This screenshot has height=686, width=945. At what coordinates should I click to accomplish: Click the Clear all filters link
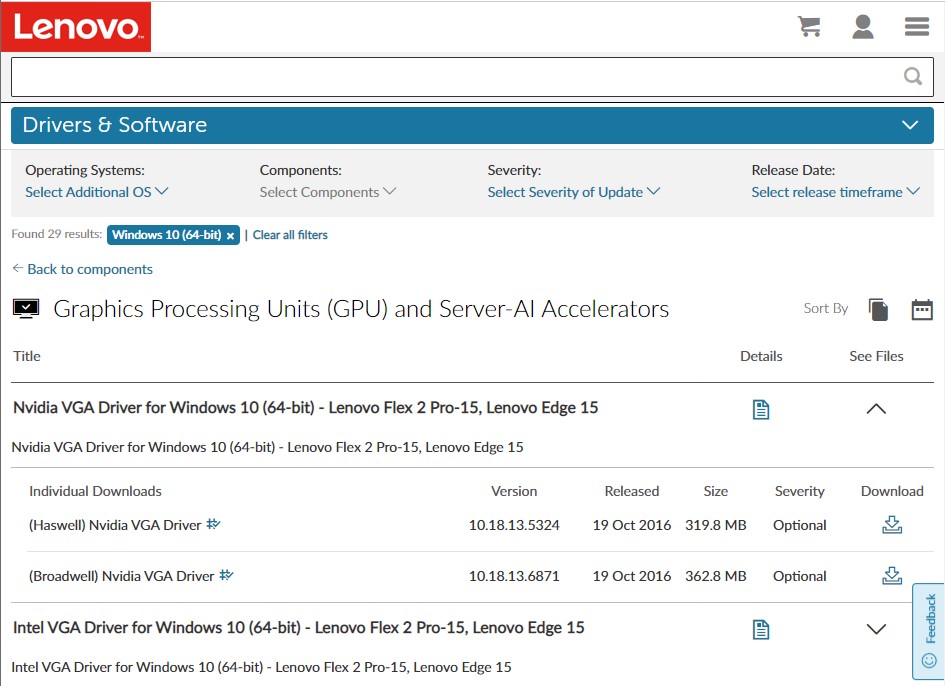click(x=290, y=235)
